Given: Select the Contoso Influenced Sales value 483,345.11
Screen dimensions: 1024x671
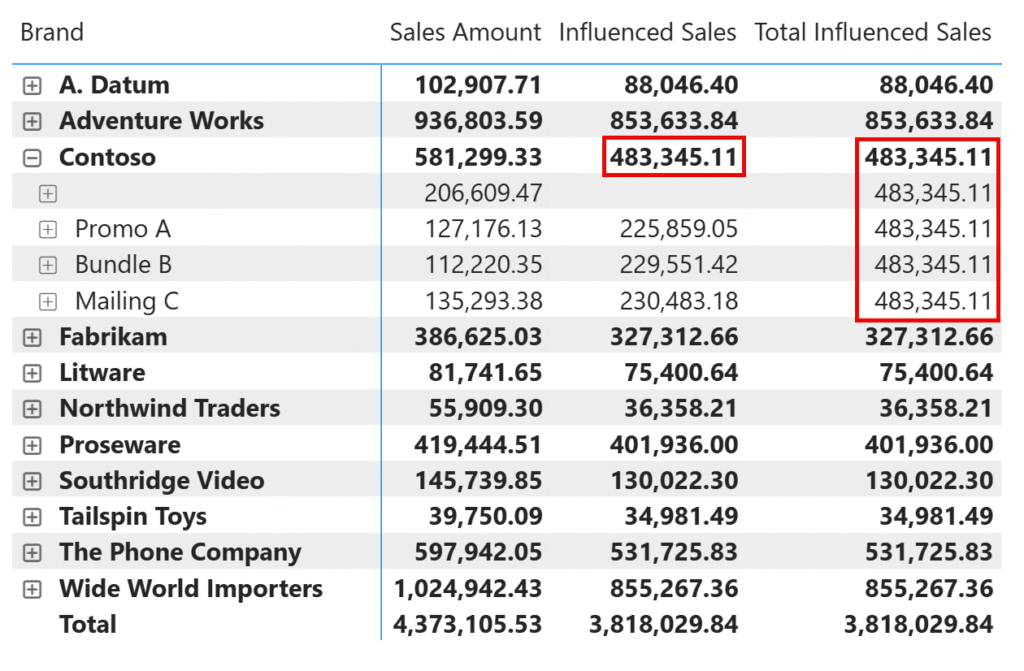Looking at the screenshot, I should pos(674,158).
